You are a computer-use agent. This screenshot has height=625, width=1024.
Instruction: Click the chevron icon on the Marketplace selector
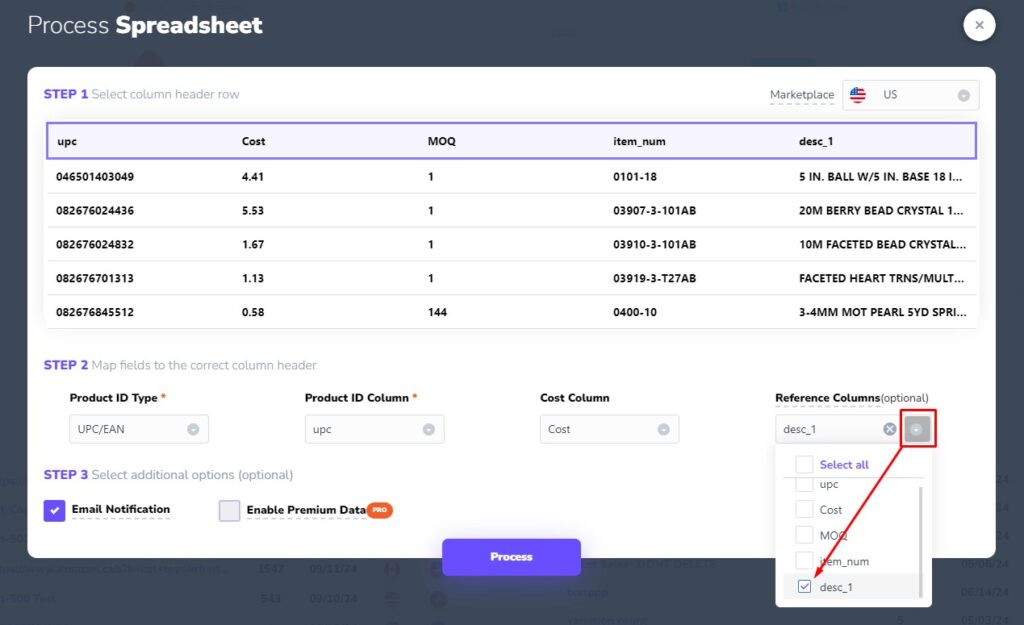[x=966, y=95]
